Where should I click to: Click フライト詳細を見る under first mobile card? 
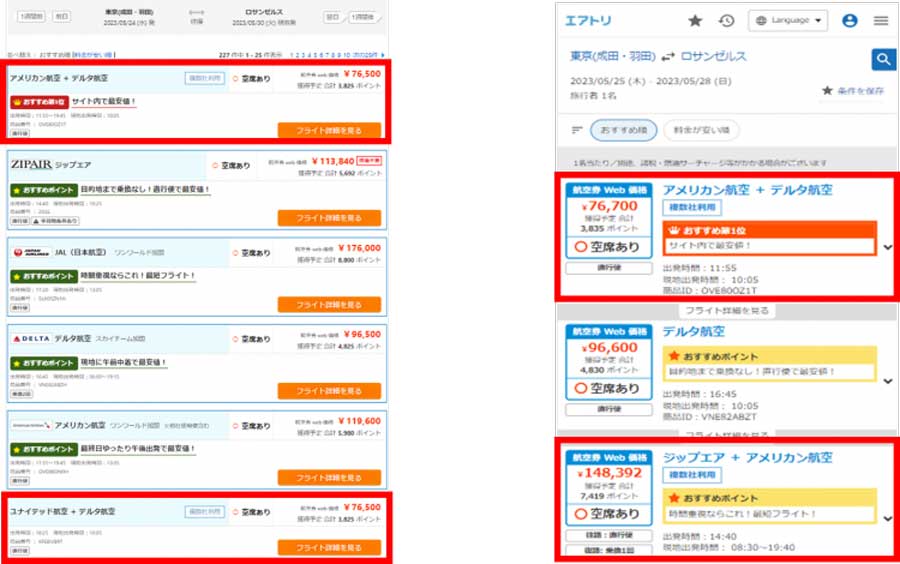point(727,310)
